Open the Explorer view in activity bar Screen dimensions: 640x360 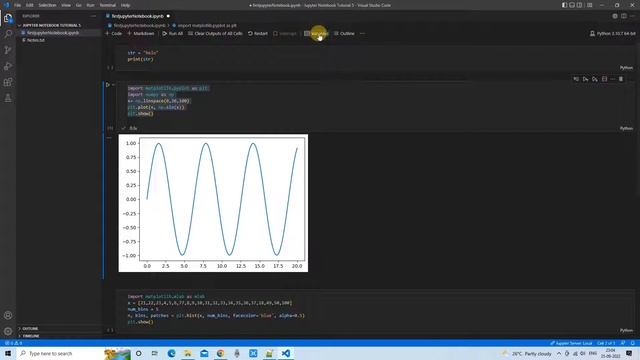[x=8, y=18]
